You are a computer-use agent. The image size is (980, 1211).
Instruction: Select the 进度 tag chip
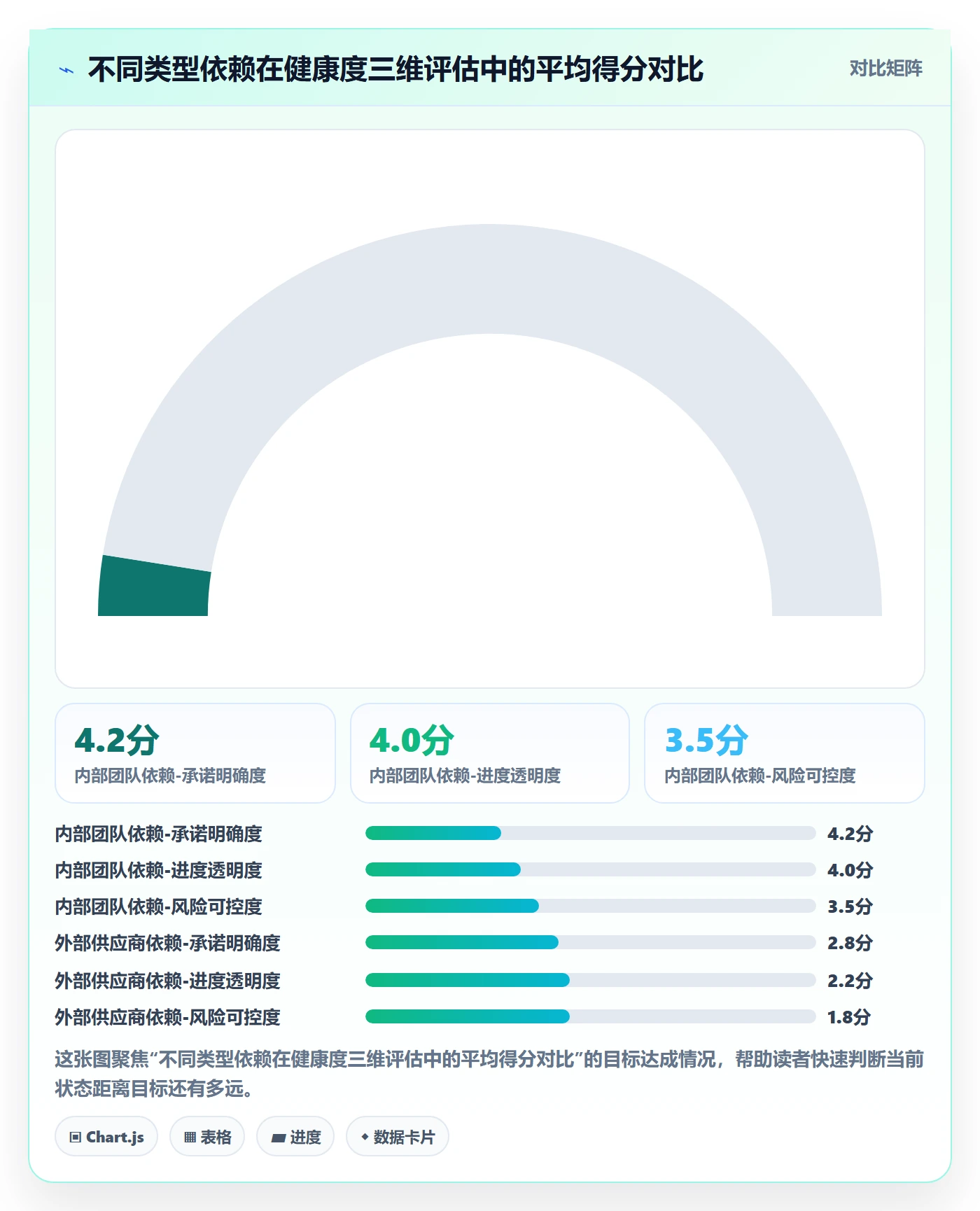pos(295,1136)
